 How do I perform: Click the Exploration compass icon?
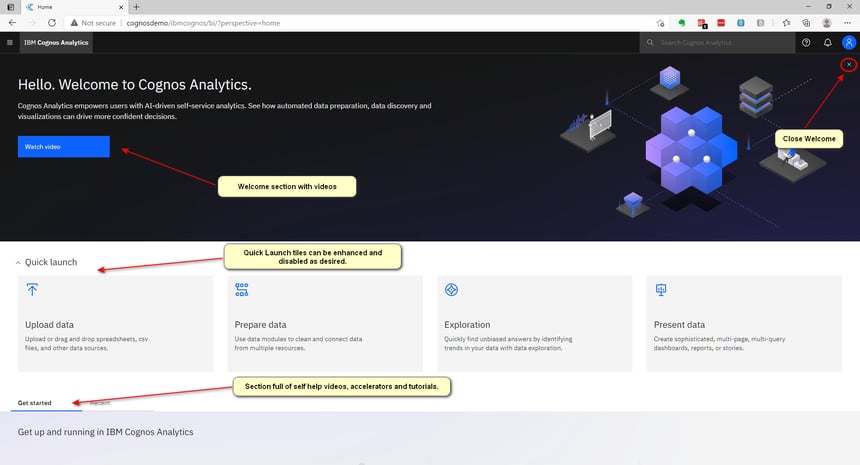tap(451, 290)
